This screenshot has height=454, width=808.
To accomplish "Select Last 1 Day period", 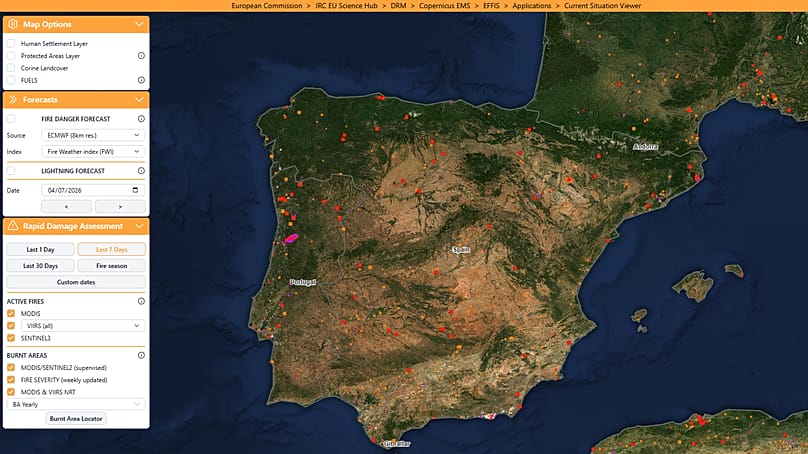I will point(40,249).
